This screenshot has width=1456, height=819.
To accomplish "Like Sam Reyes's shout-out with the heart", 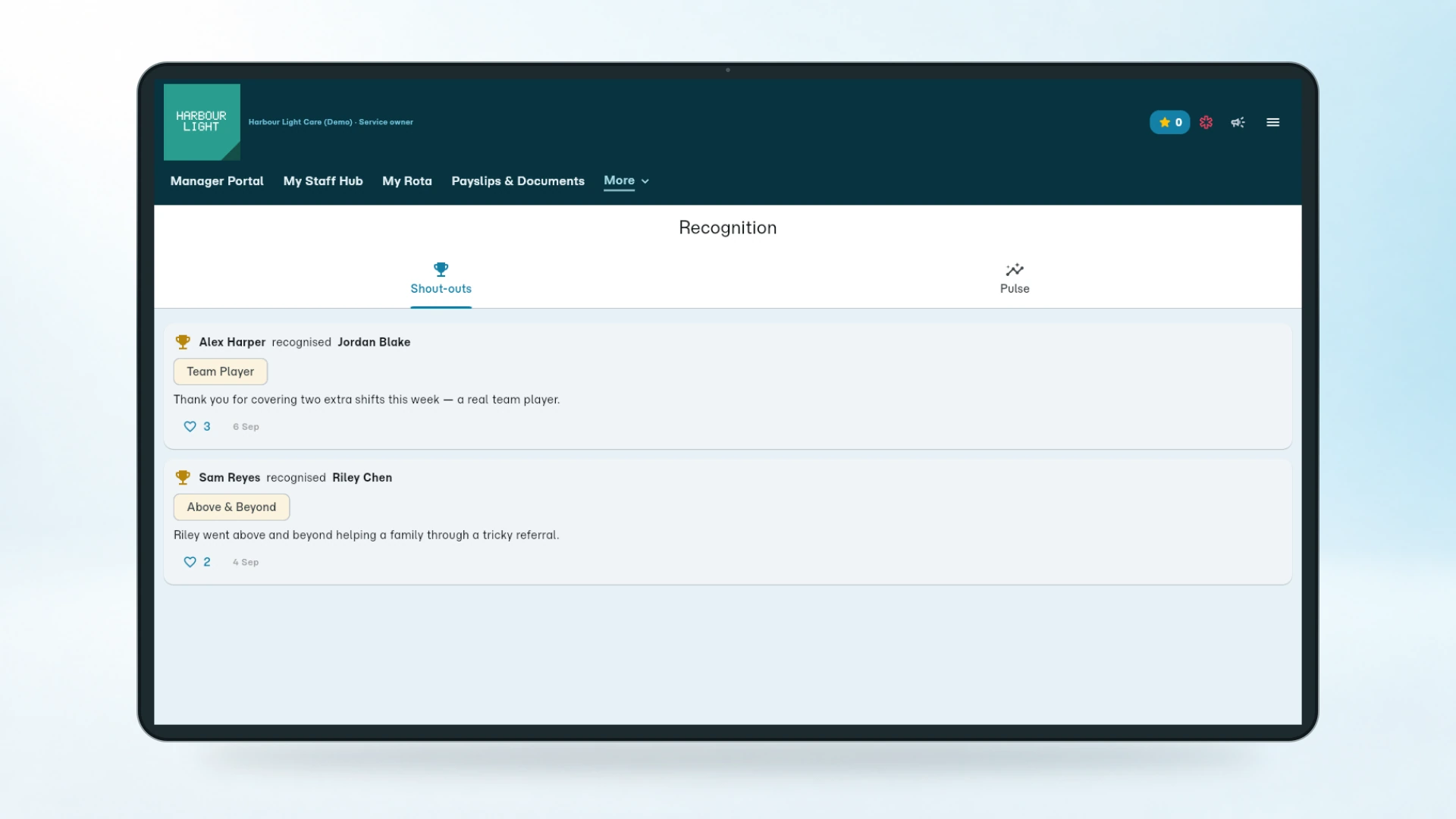I will pos(190,562).
